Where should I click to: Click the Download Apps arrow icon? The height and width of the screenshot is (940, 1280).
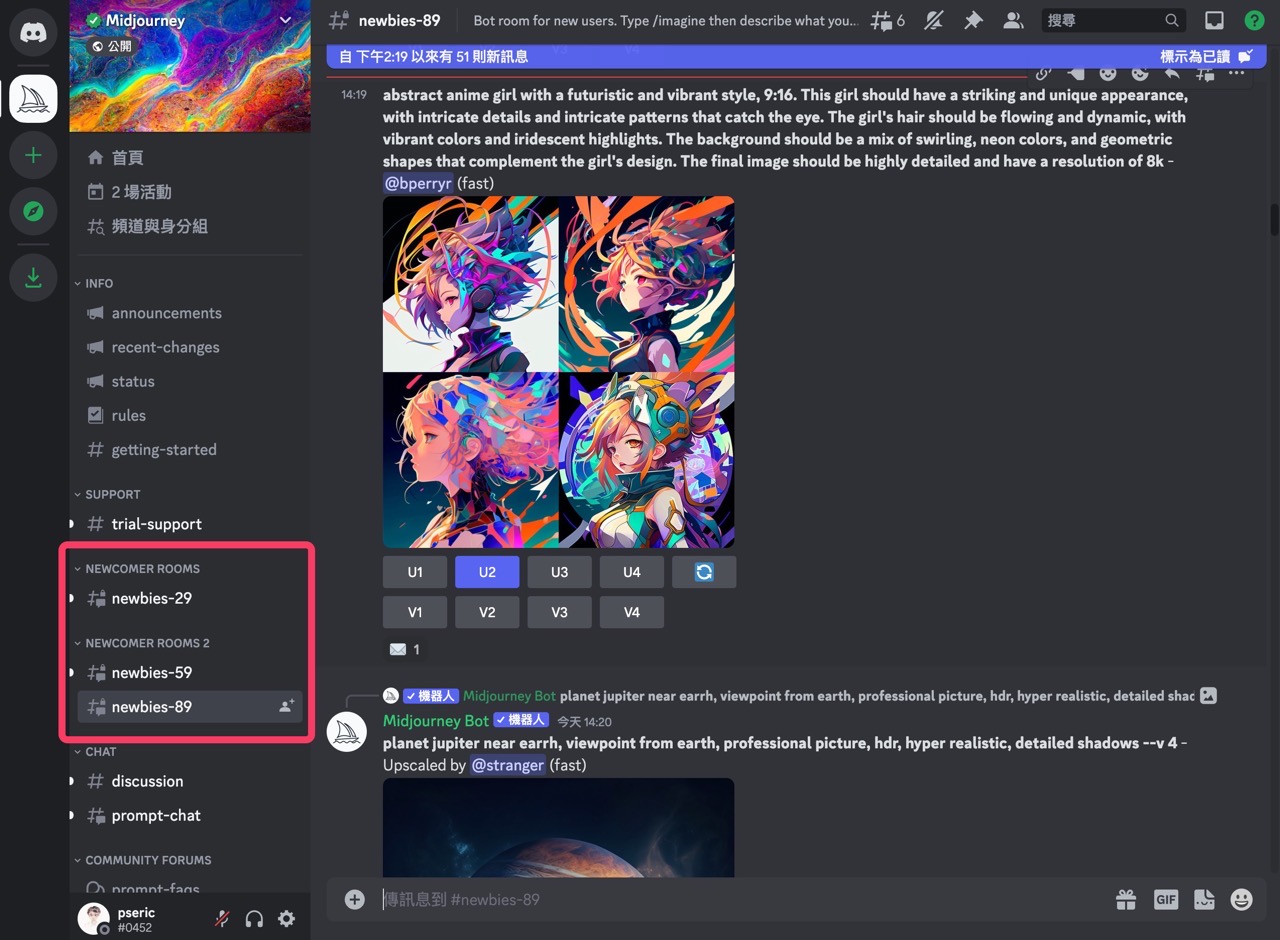pos(33,278)
